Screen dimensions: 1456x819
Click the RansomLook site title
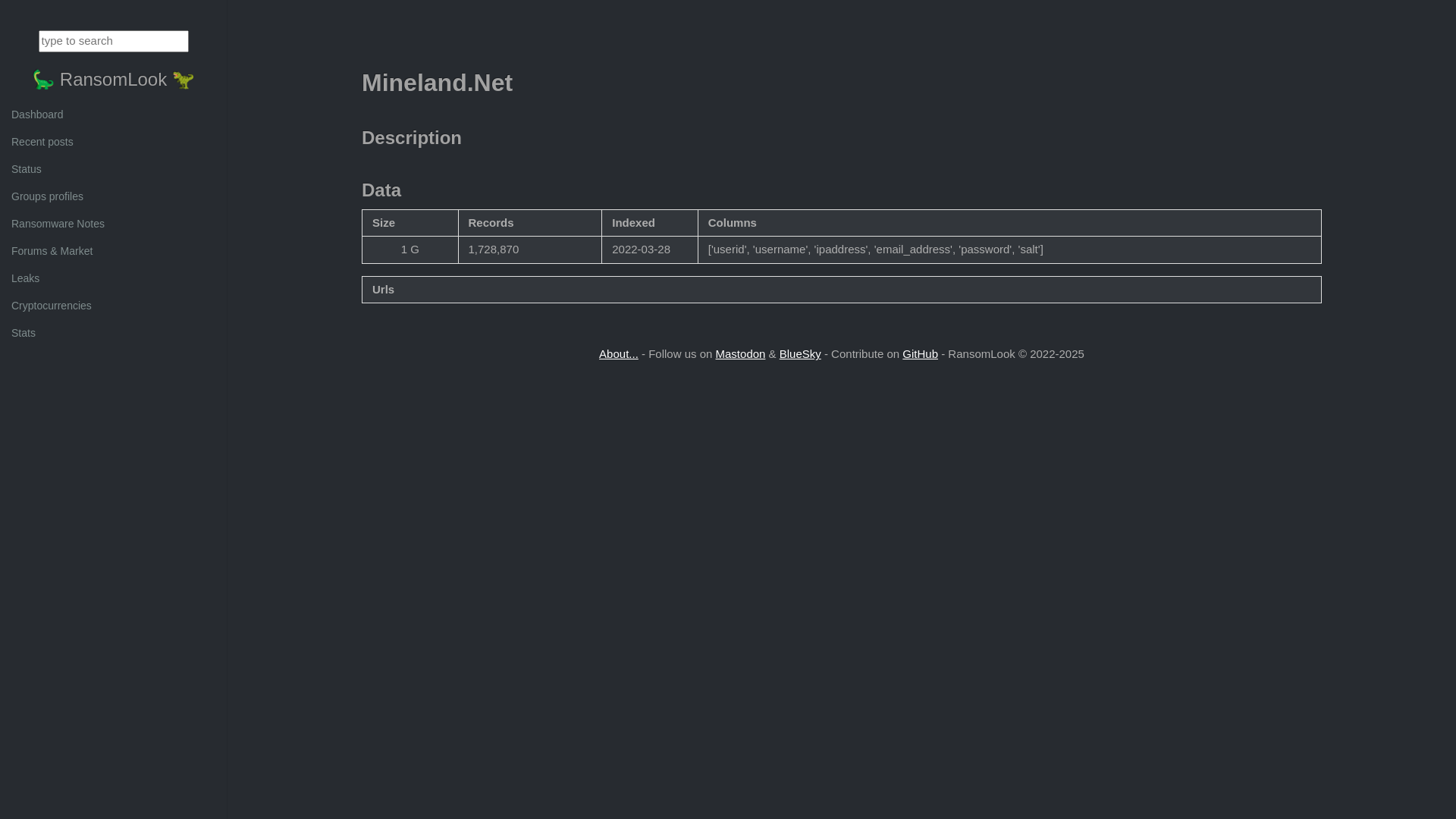click(113, 80)
